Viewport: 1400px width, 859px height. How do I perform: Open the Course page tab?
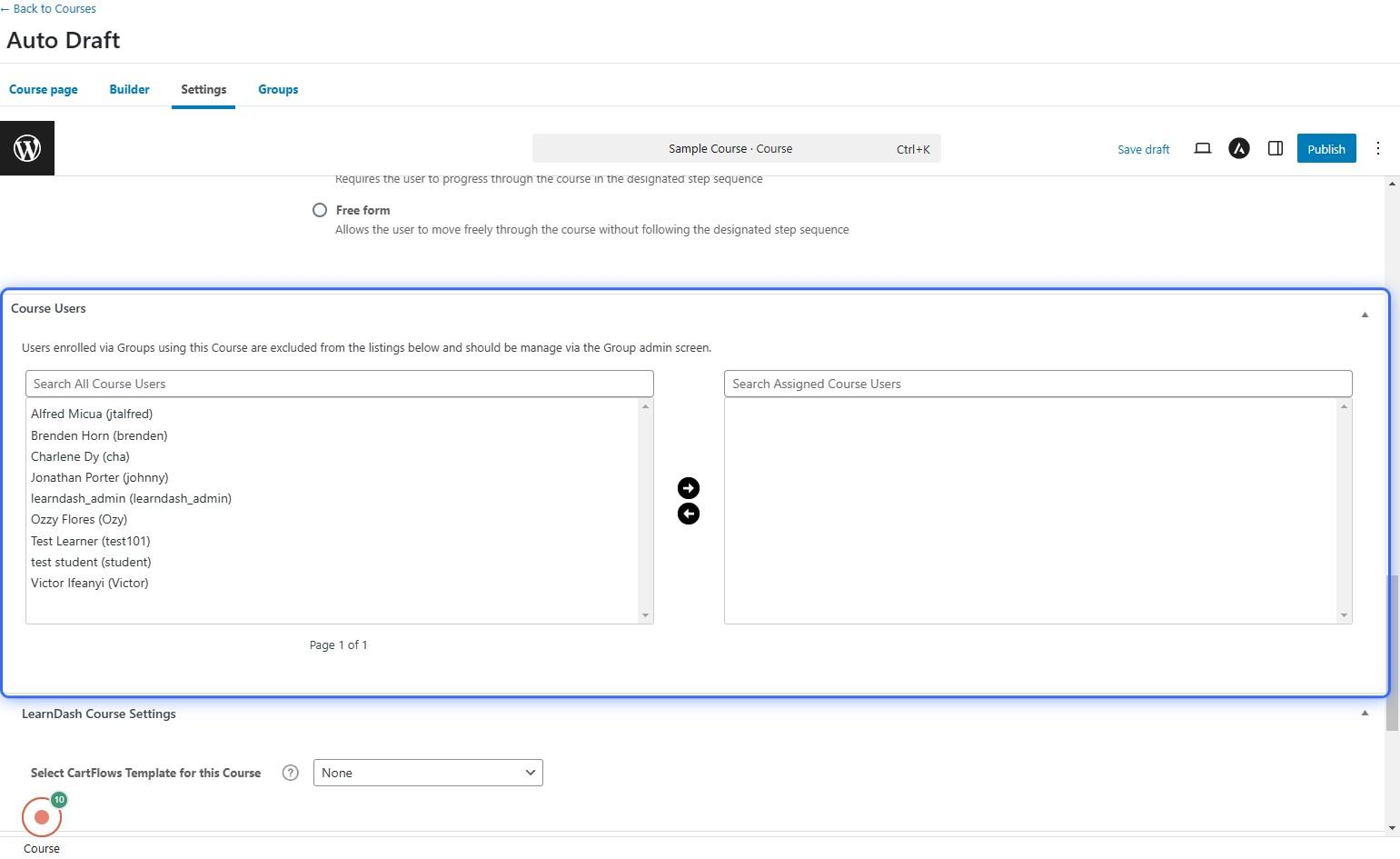click(x=44, y=89)
